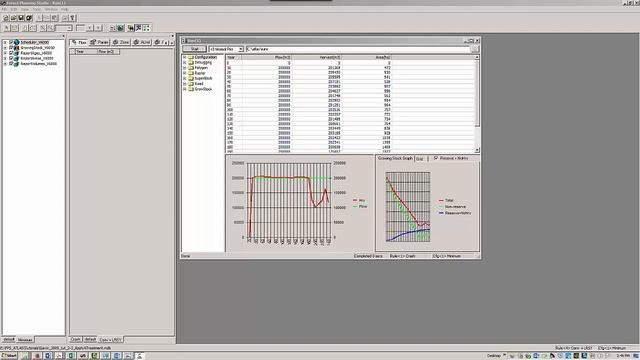Click the results table vertical scrollbar
The width and height of the screenshot is (640, 360).
(477, 104)
